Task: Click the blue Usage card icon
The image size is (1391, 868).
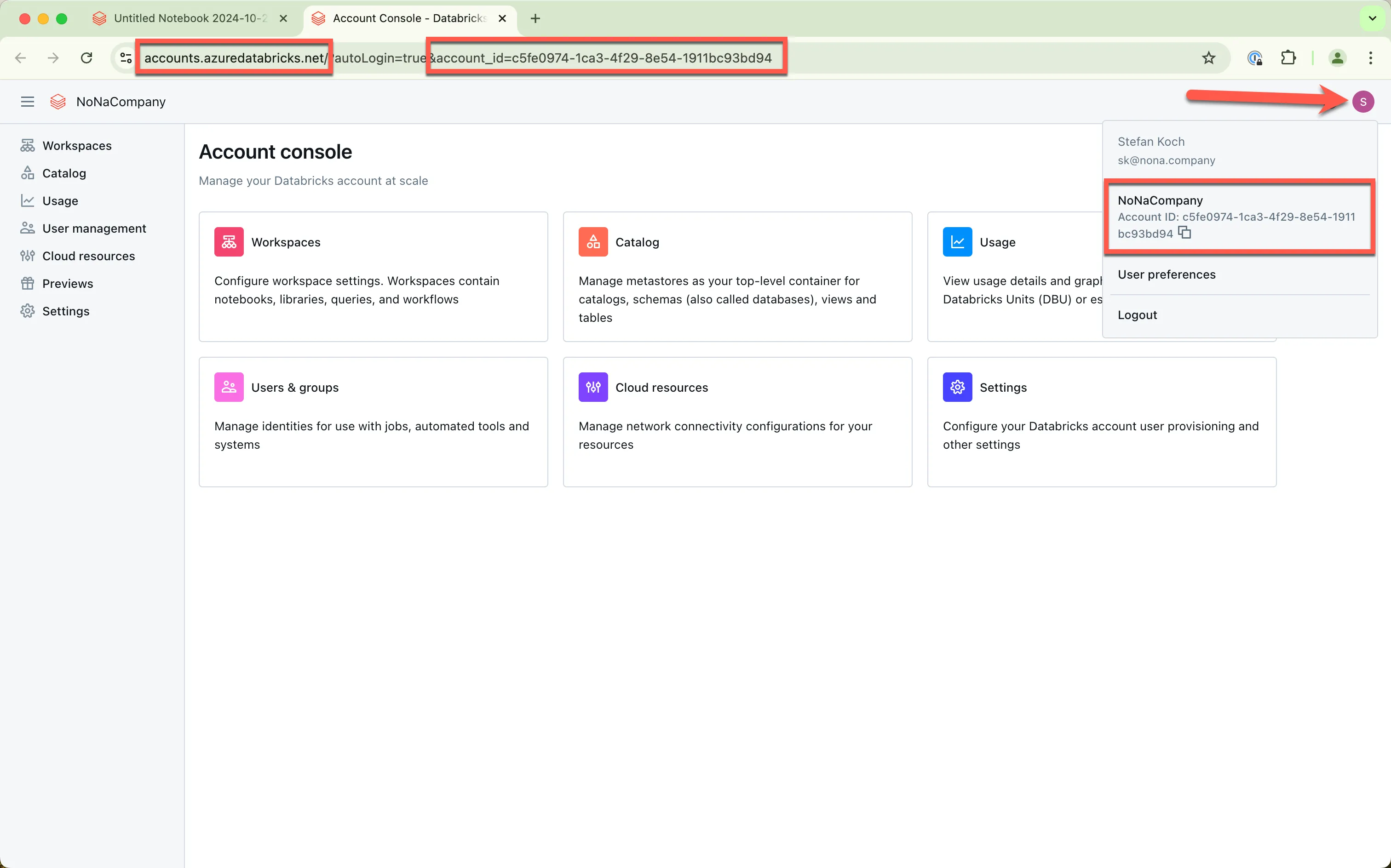Action: 957,242
